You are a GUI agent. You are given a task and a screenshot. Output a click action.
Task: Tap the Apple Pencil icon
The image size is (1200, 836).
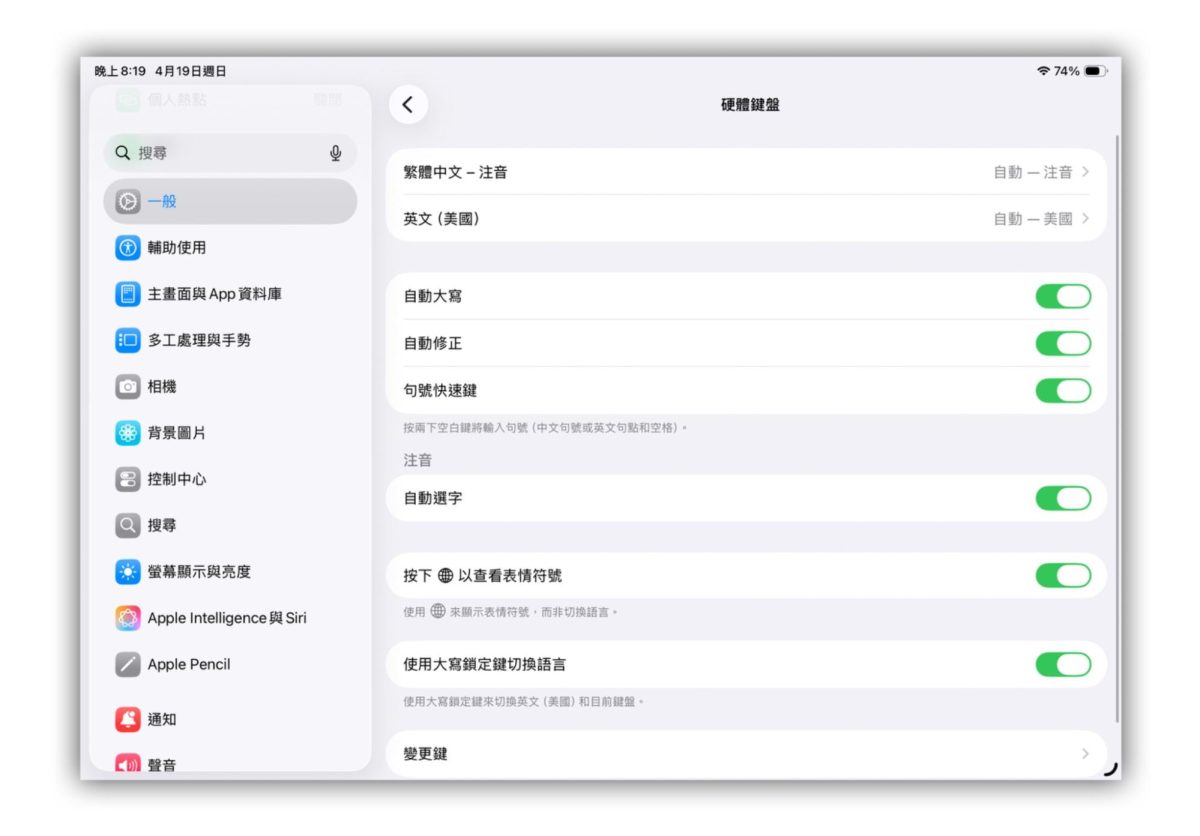coord(128,664)
